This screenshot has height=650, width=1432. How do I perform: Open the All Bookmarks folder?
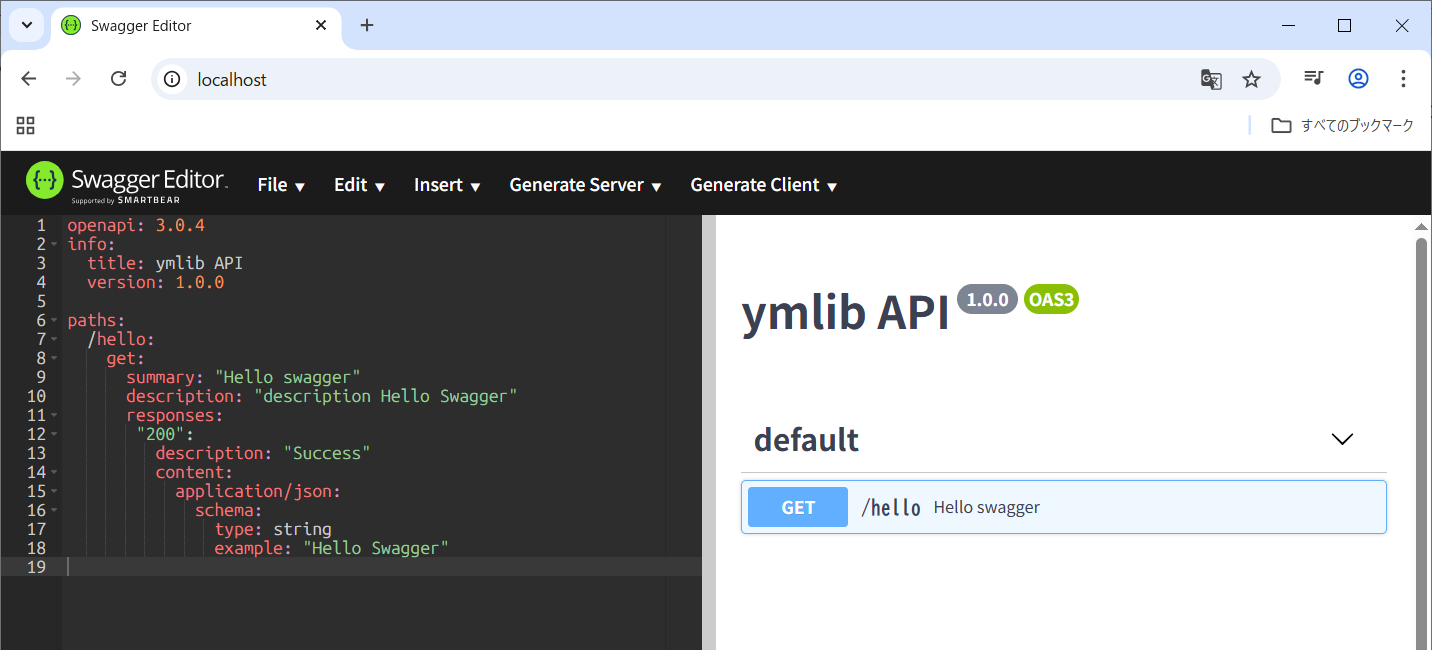(1343, 125)
